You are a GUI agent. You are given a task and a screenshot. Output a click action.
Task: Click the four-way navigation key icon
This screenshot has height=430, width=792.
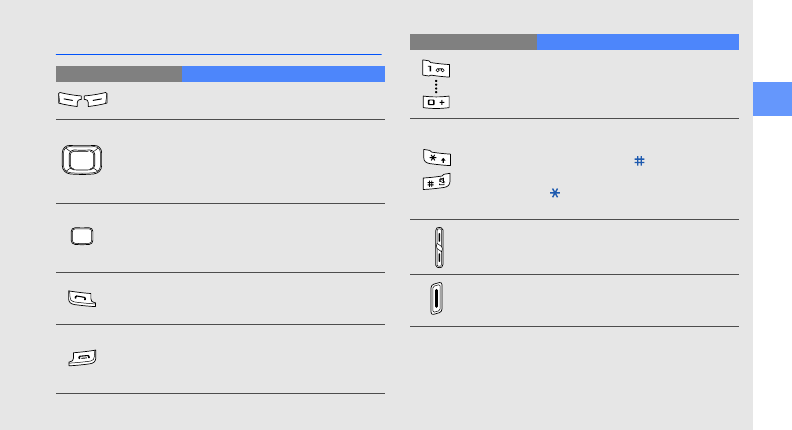(x=81, y=161)
